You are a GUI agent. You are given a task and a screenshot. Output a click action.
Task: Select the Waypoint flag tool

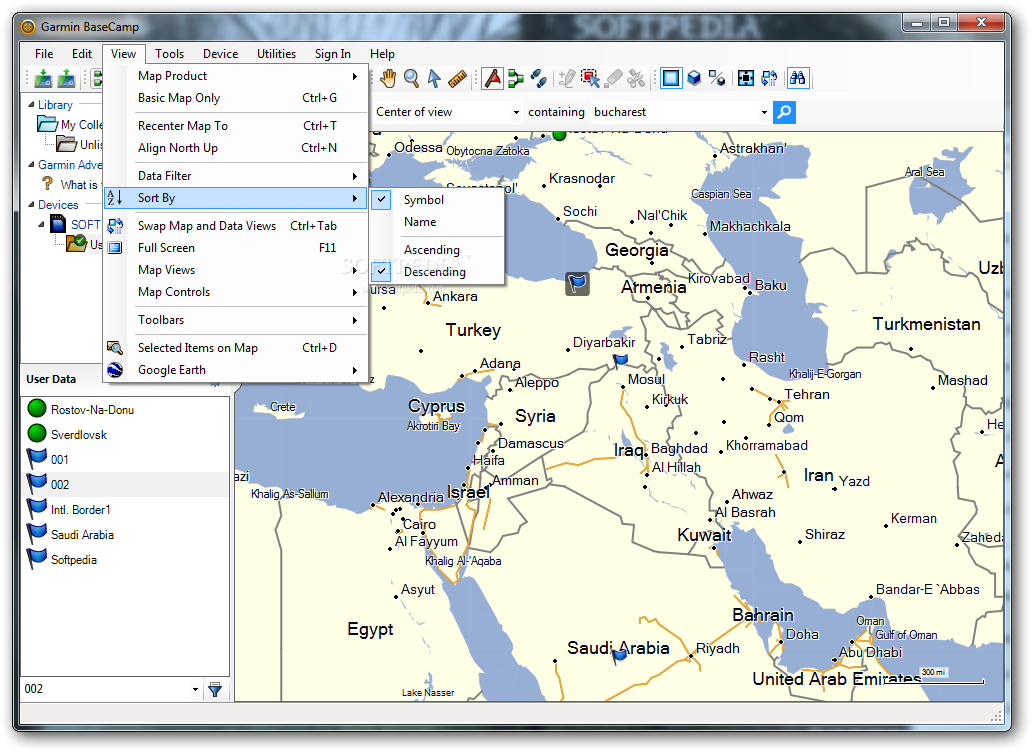pyautogui.click(x=493, y=78)
